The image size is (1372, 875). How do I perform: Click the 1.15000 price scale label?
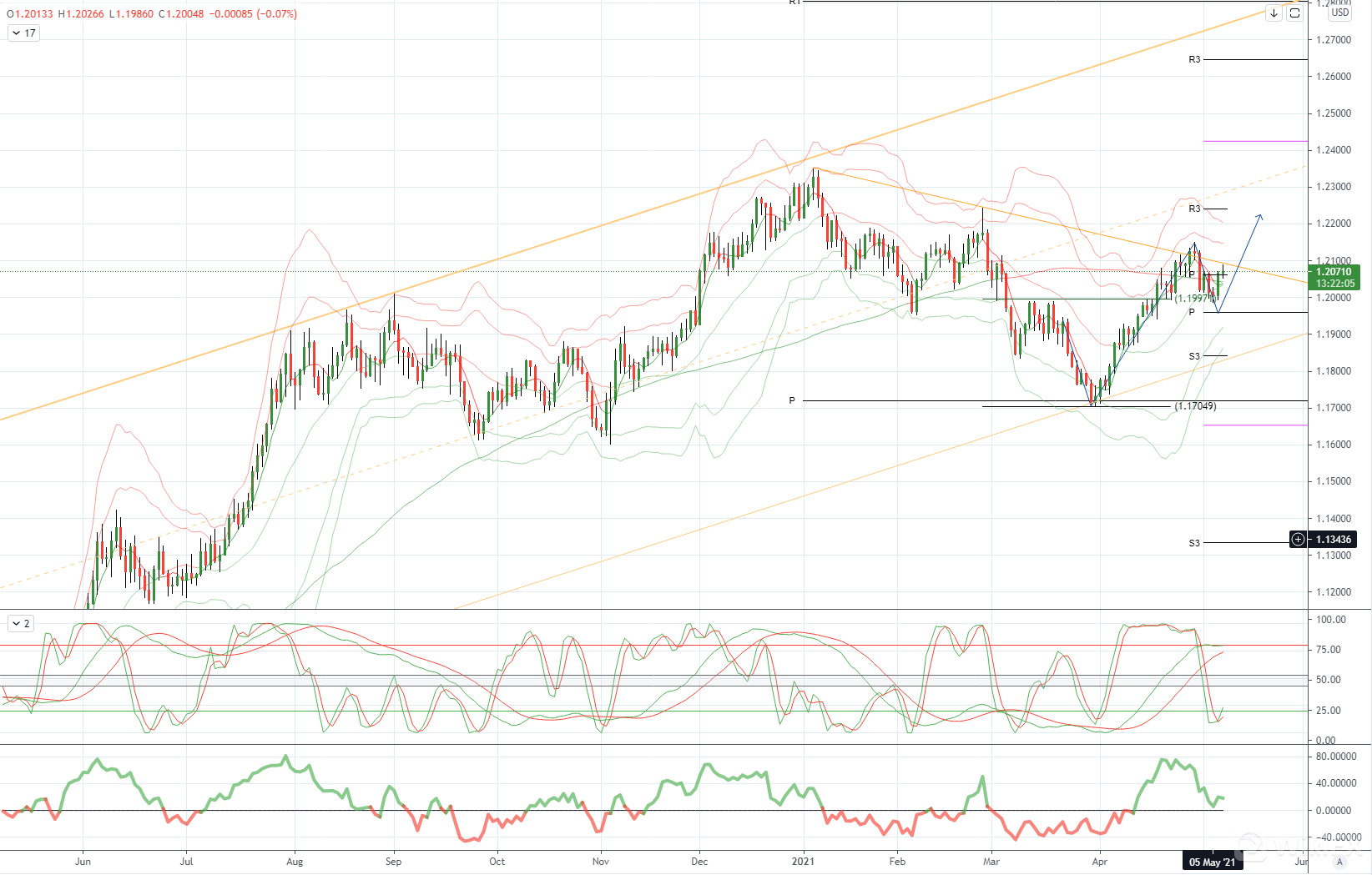[x=1334, y=481]
